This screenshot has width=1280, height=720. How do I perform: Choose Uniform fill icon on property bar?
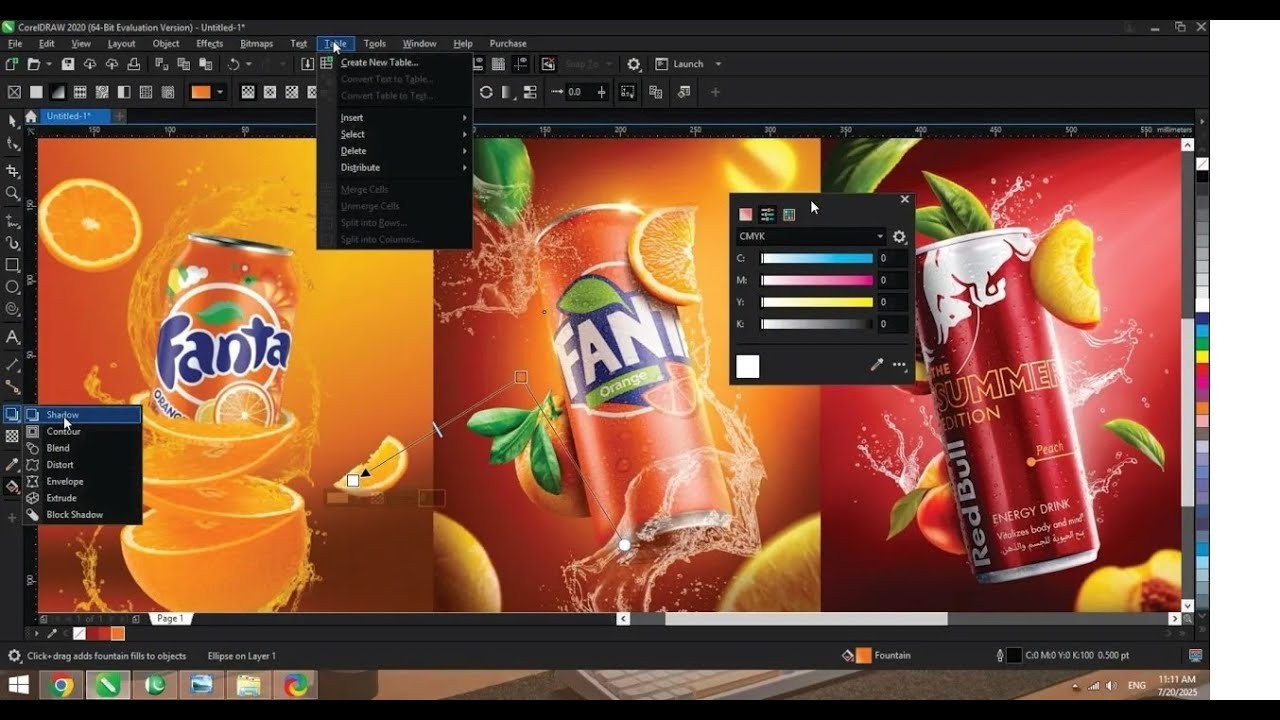[x=36, y=92]
